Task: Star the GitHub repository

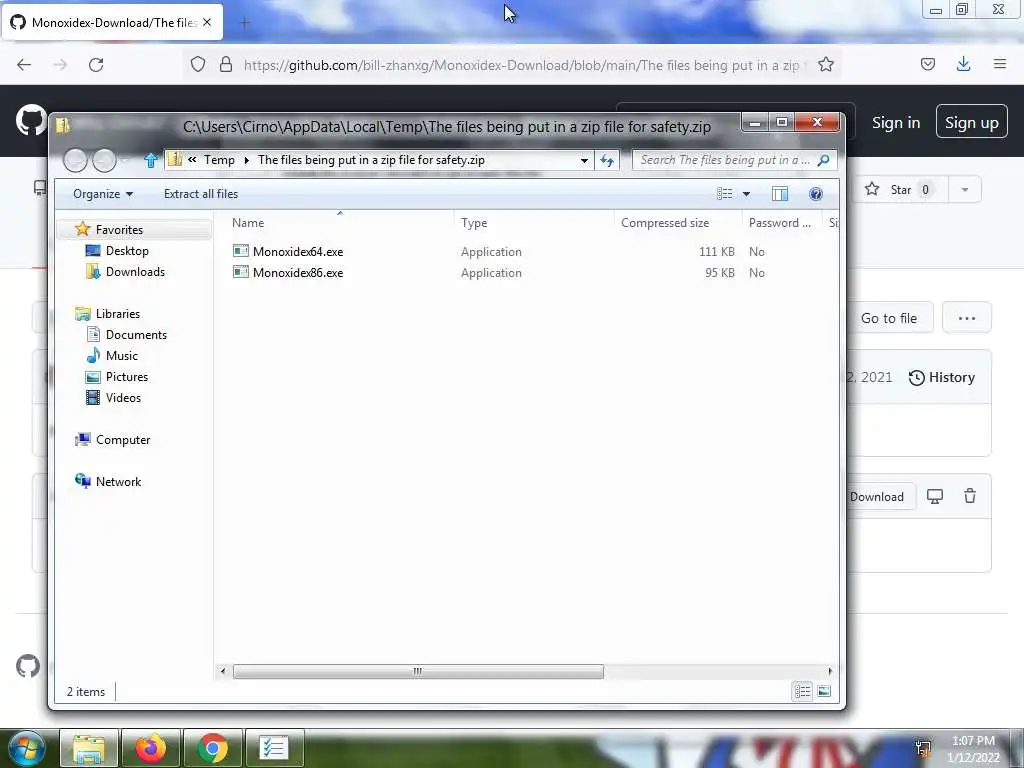Action: tap(899, 189)
